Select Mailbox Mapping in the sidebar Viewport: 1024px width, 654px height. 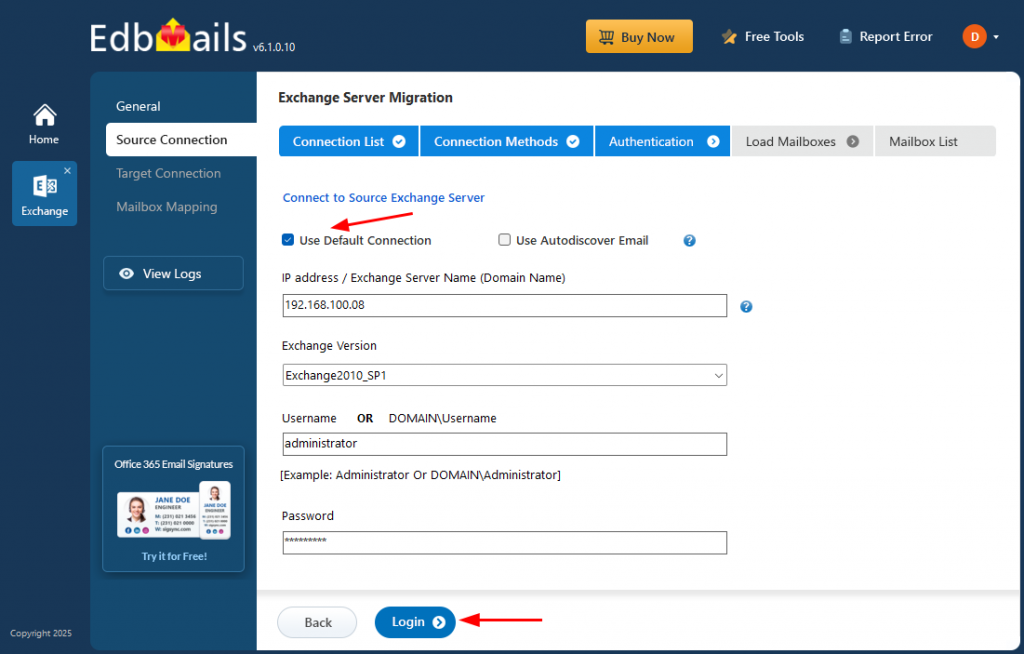point(167,206)
